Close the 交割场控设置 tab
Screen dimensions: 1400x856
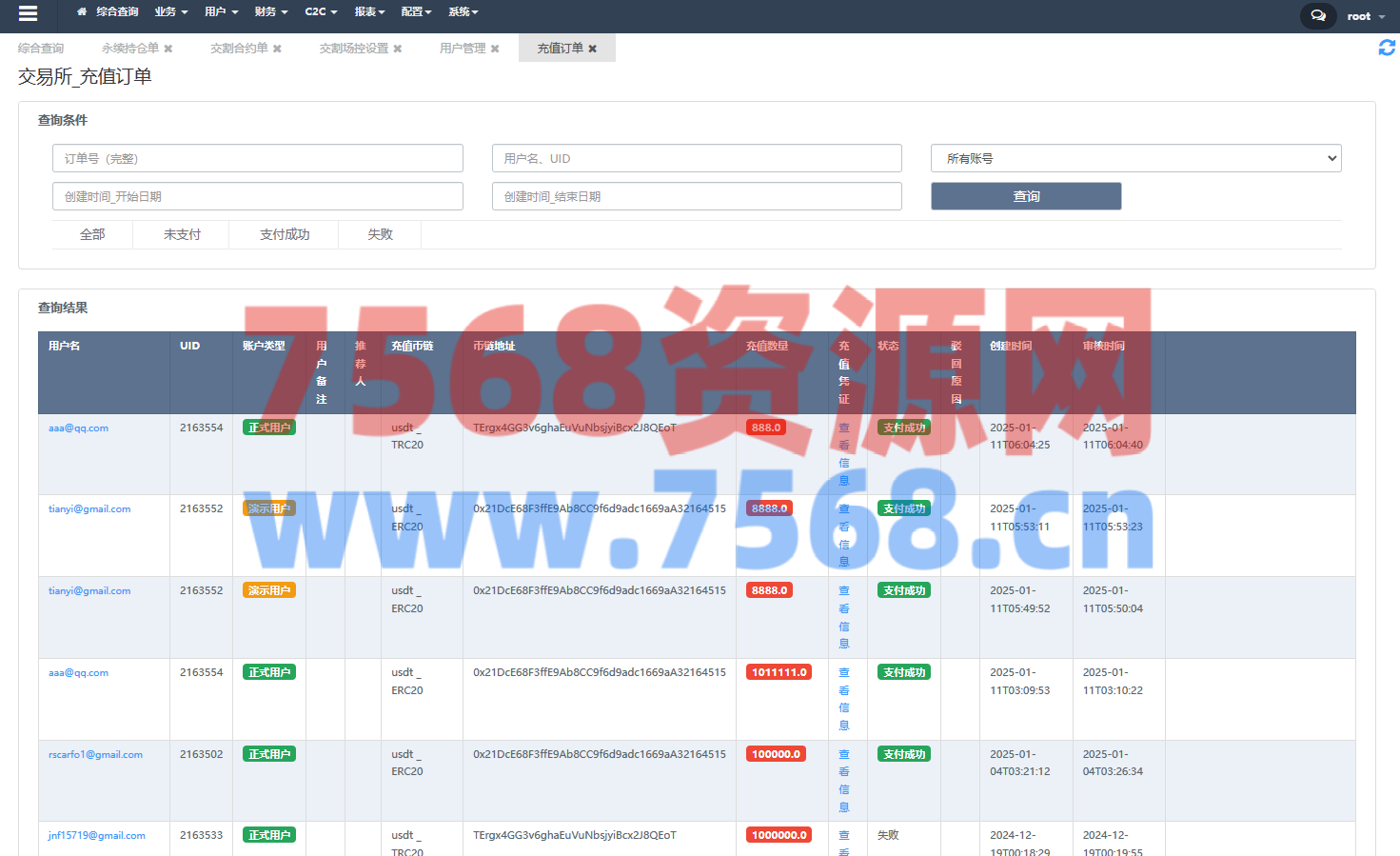click(x=397, y=49)
